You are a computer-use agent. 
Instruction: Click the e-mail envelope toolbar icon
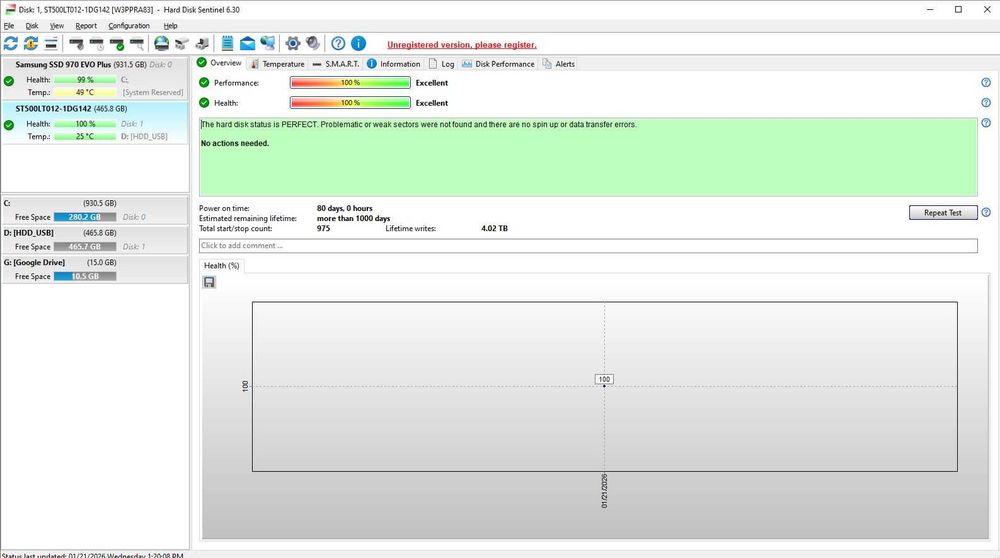pyautogui.click(x=247, y=43)
